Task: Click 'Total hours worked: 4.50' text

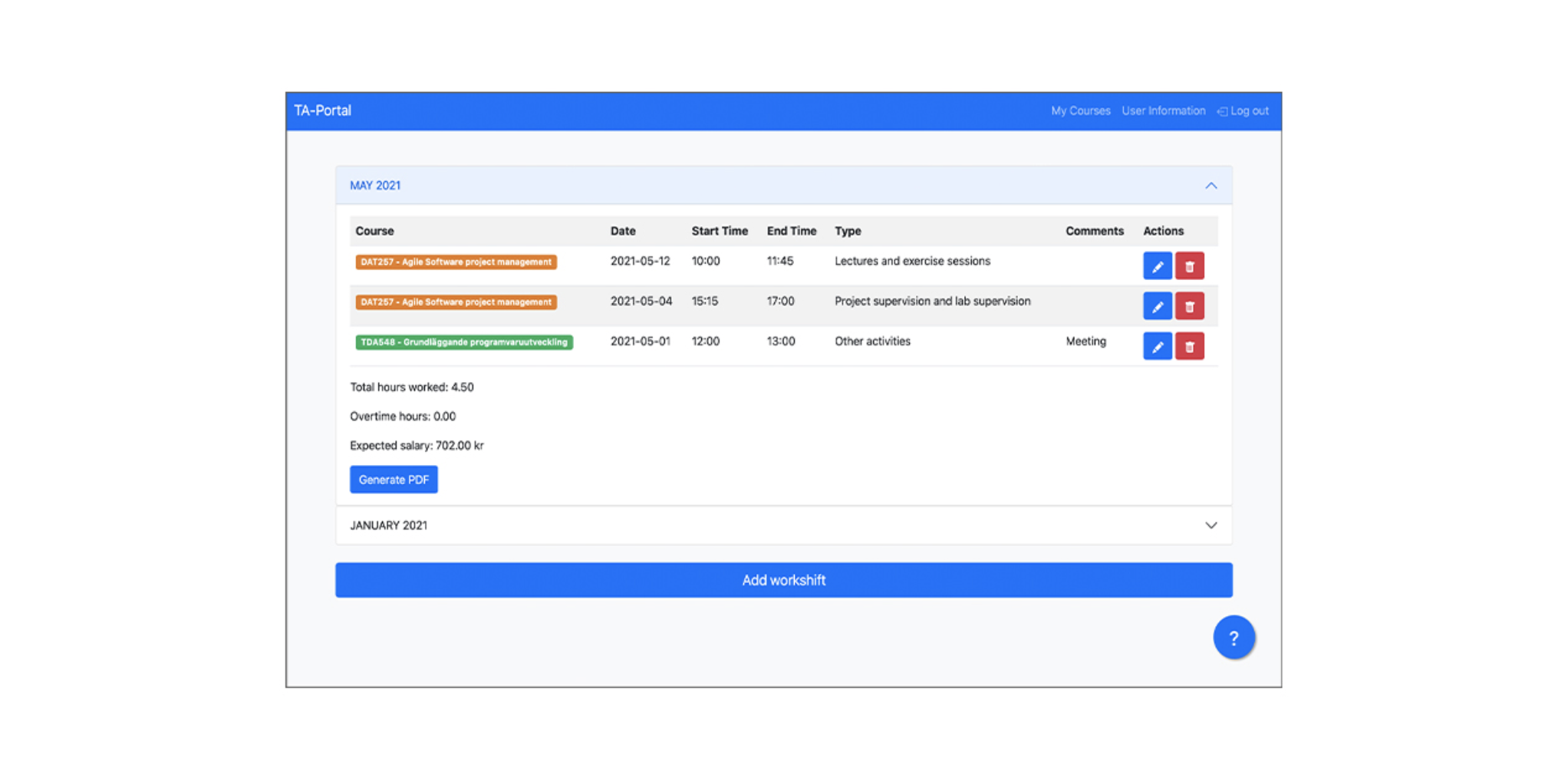Action: (412, 387)
